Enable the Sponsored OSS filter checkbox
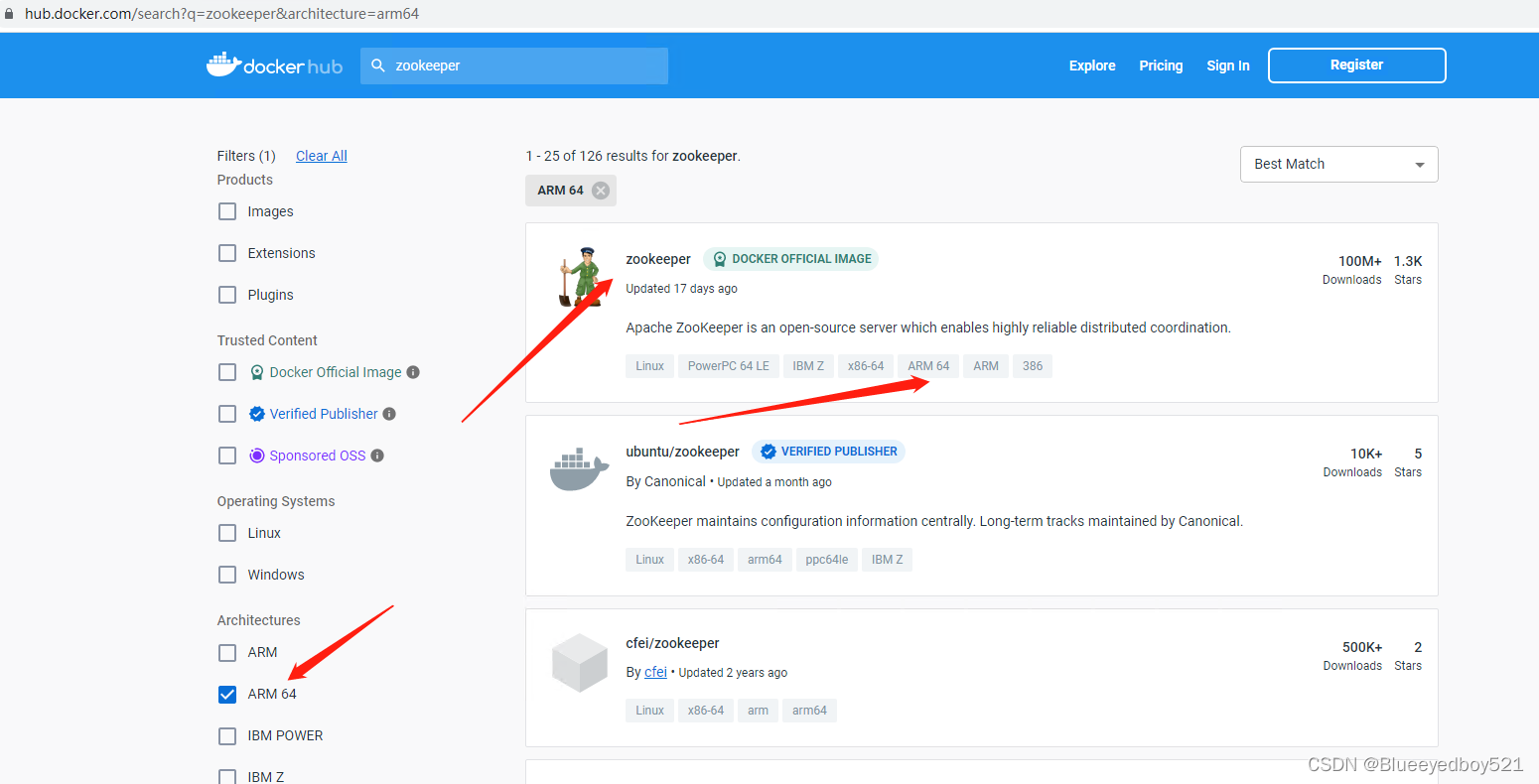This screenshot has width=1539, height=784. [227, 456]
